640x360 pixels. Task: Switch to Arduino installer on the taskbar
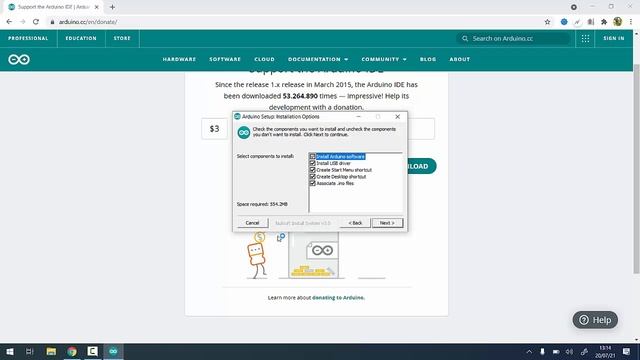113,351
